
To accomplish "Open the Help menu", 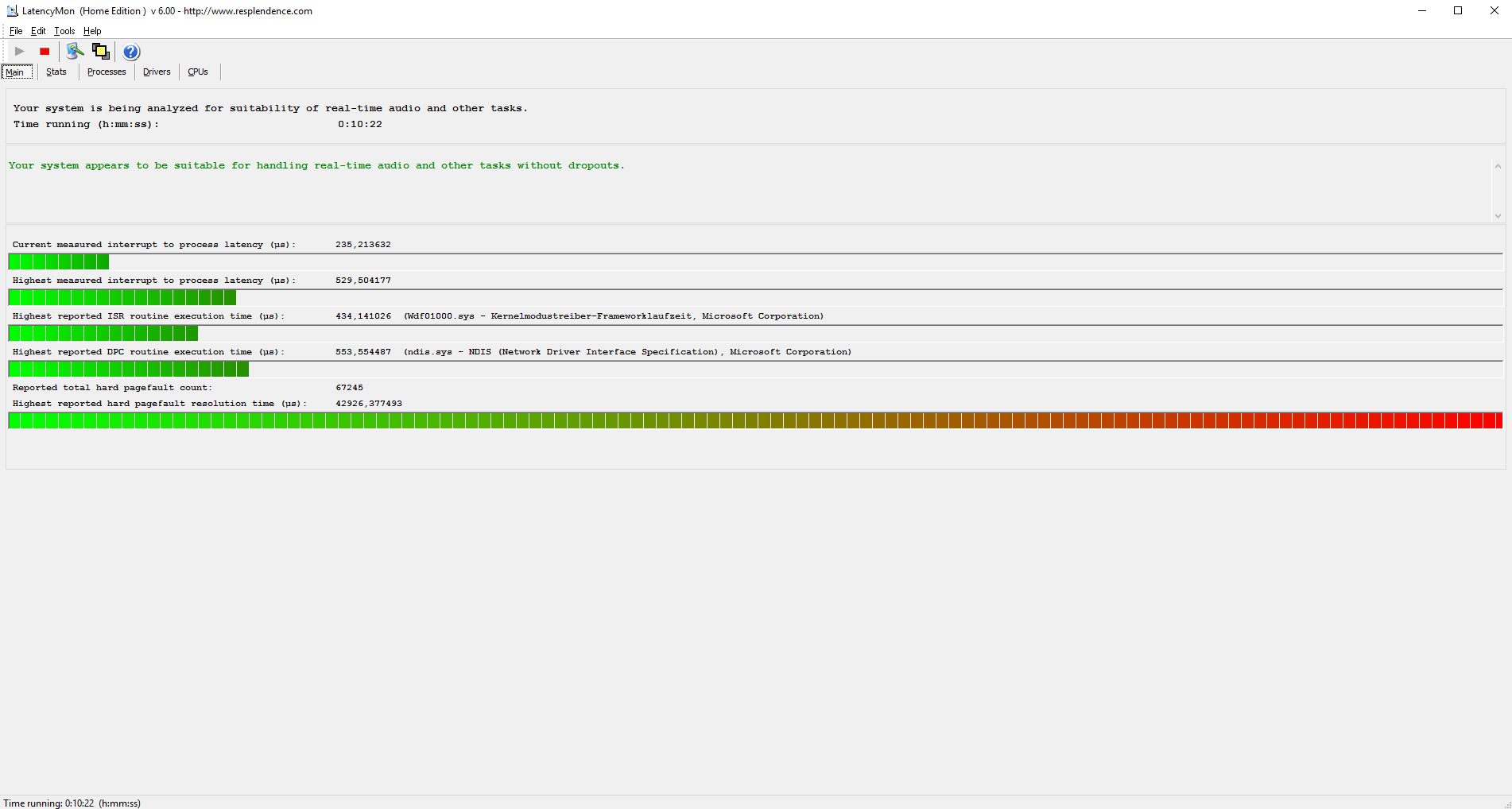I will [x=92, y=31].
